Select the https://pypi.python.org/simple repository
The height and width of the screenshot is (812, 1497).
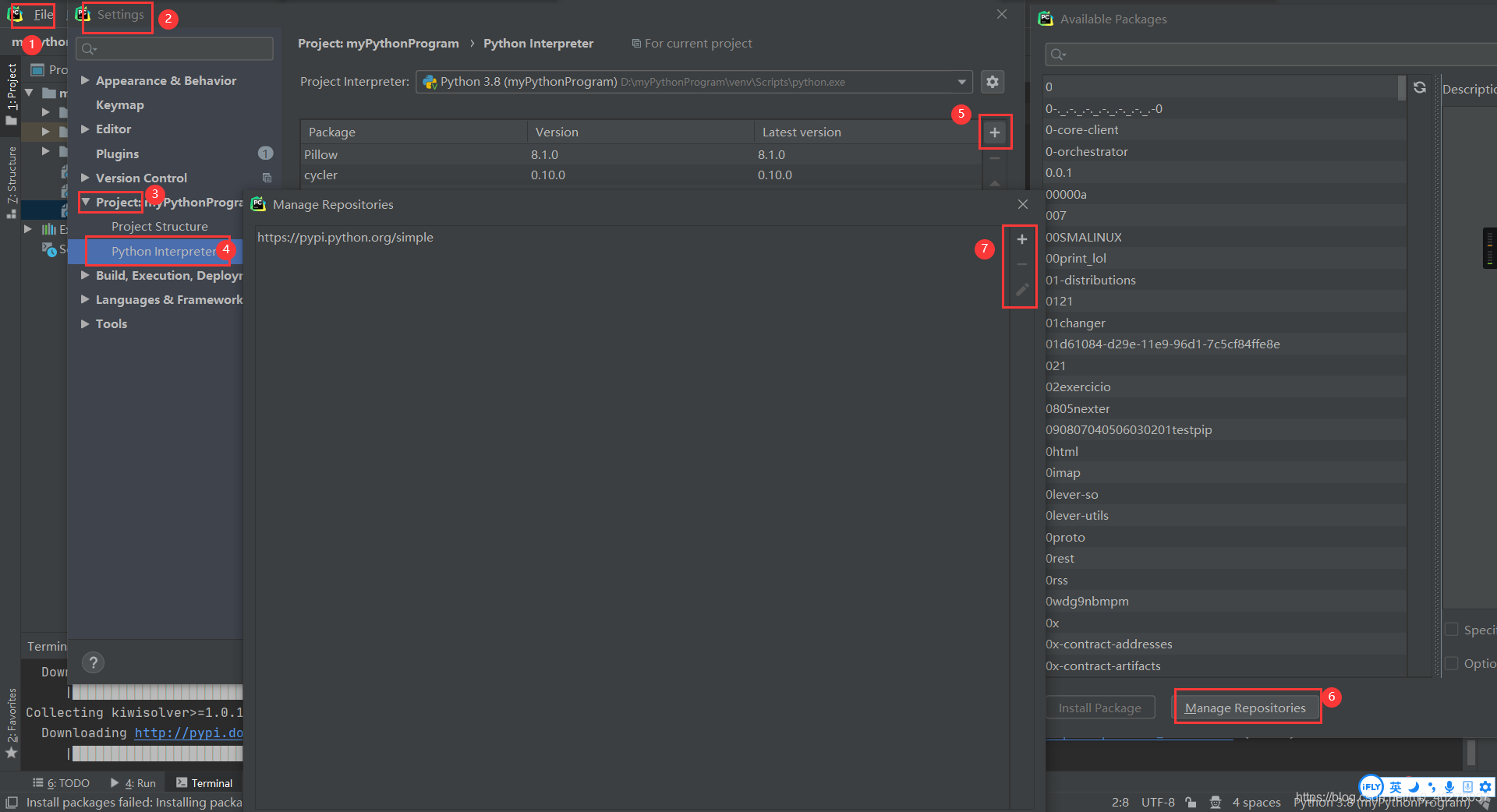coord(345,238)
